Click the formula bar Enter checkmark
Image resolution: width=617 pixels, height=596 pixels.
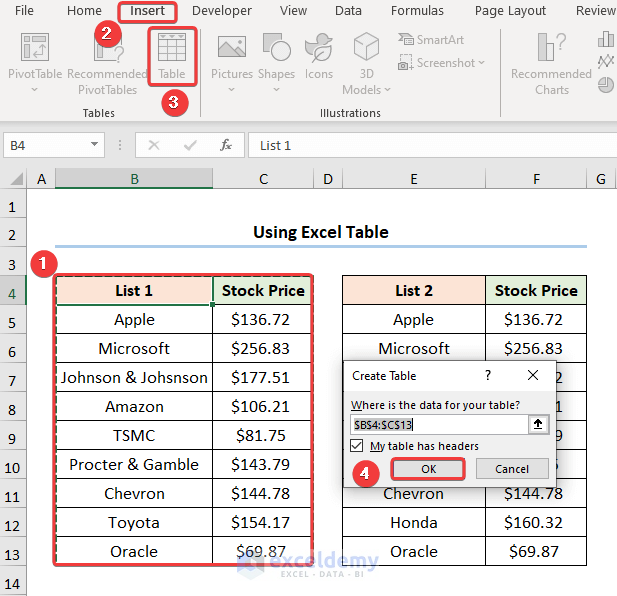(x=190, y=146)
